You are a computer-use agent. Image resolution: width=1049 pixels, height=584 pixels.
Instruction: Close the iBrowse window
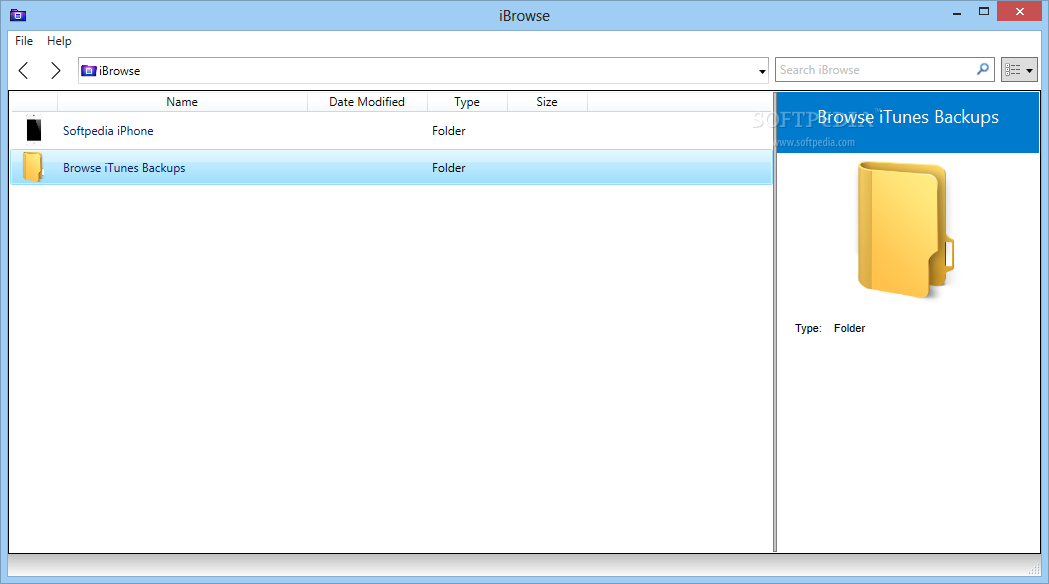[1020, 11]
